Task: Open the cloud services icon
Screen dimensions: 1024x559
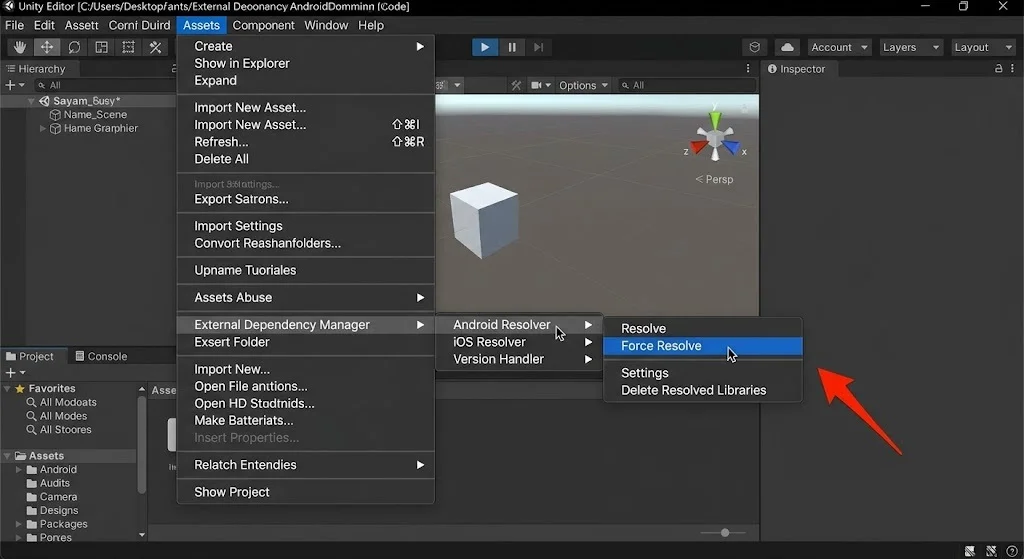Action: (x=788, y=47)
